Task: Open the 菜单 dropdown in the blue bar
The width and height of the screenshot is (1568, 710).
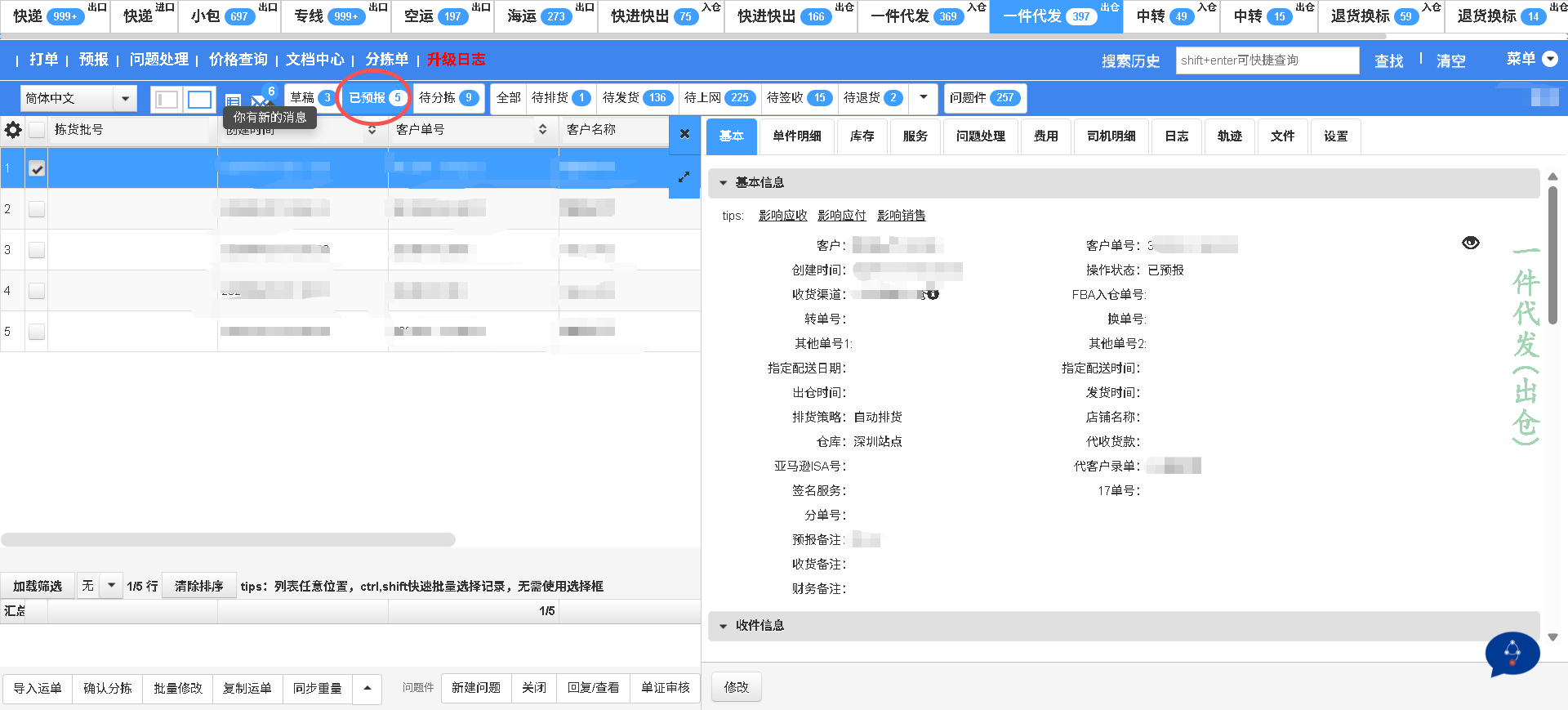Action: pyautogui.click(x=1532, y=59)
